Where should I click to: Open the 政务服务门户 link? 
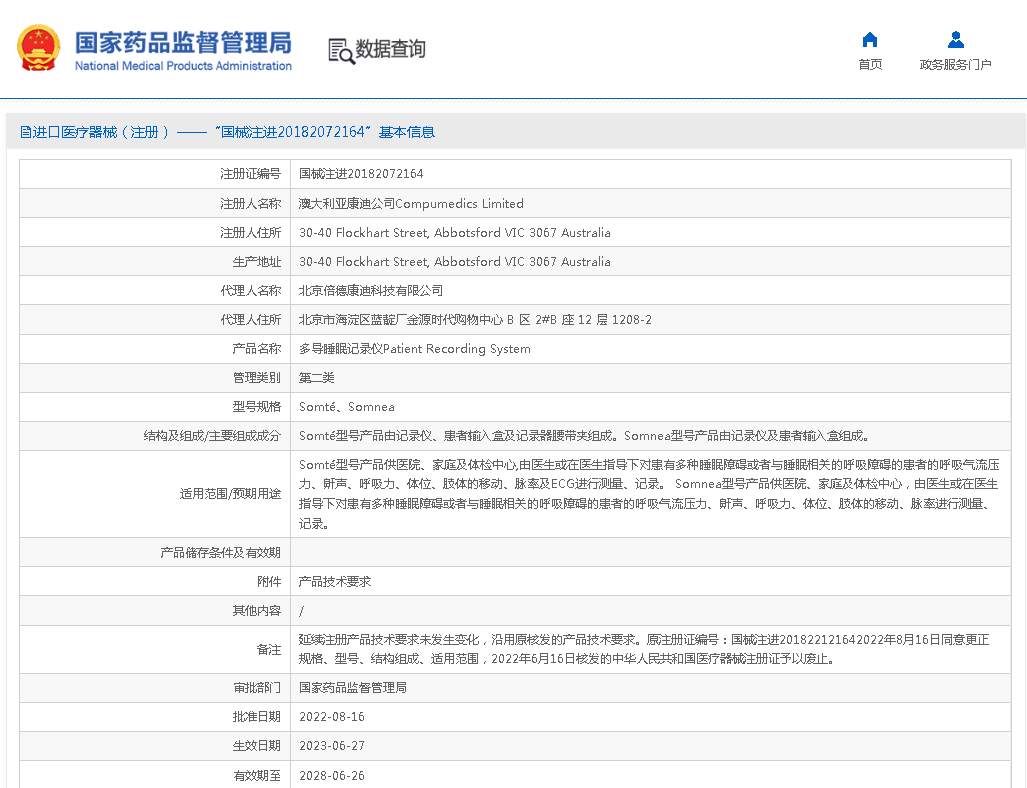pyautogui.click(x=956, y=64)
